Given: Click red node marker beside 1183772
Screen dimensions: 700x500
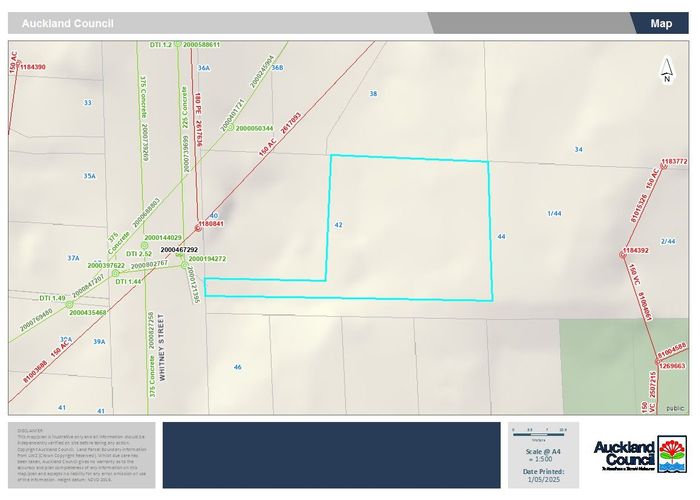Looking at the screenshot, I should click(663, 166).
